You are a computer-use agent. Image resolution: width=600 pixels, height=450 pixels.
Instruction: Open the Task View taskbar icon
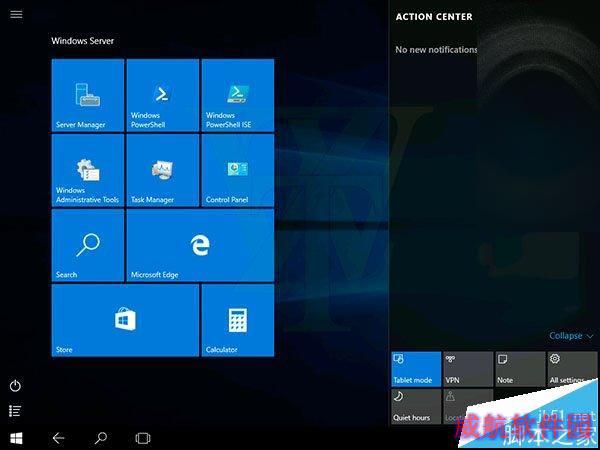point(143,438)
